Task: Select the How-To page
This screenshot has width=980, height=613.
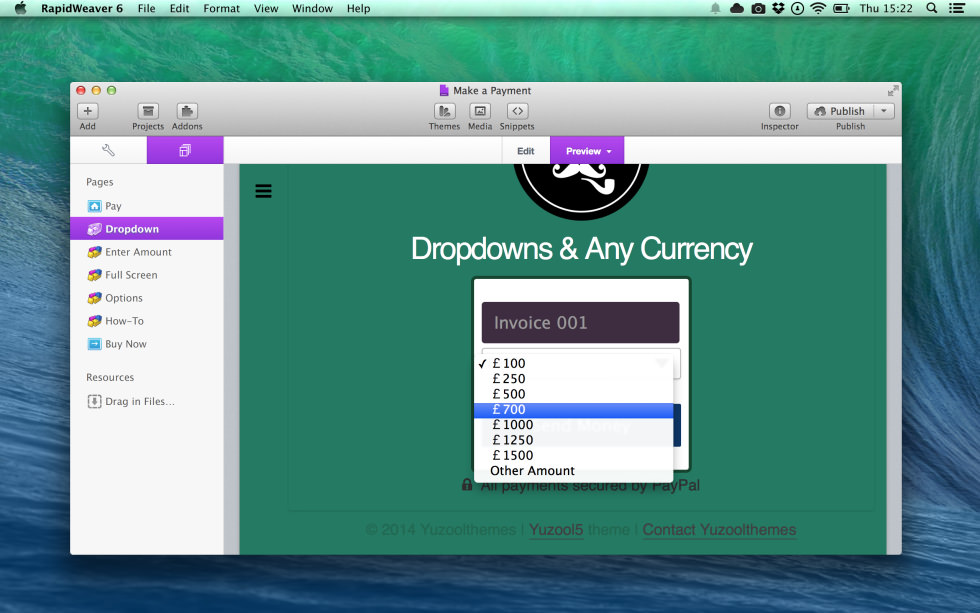Action: pyautogui.click(x=147, y=321)
